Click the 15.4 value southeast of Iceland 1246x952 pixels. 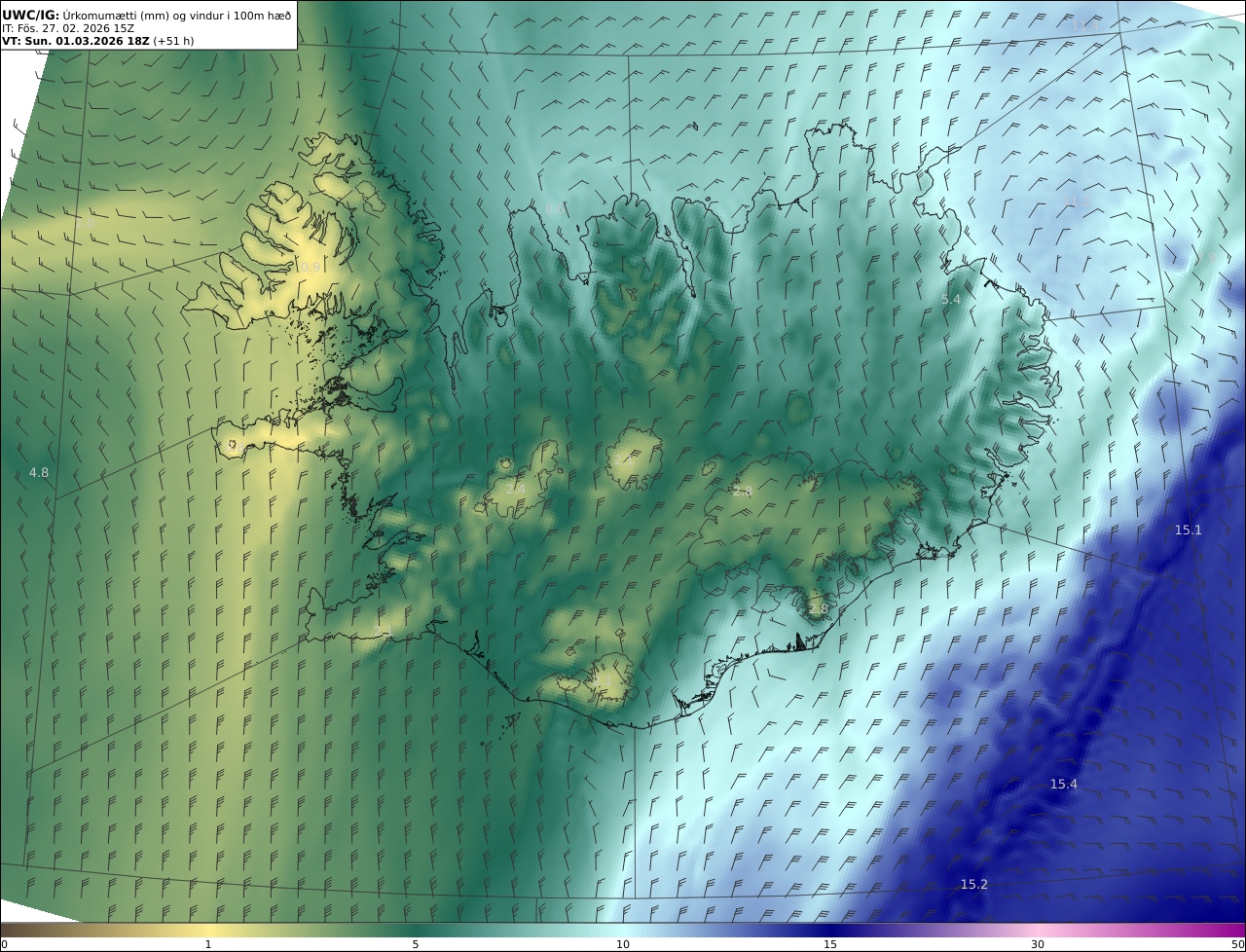click(1064, 785)
